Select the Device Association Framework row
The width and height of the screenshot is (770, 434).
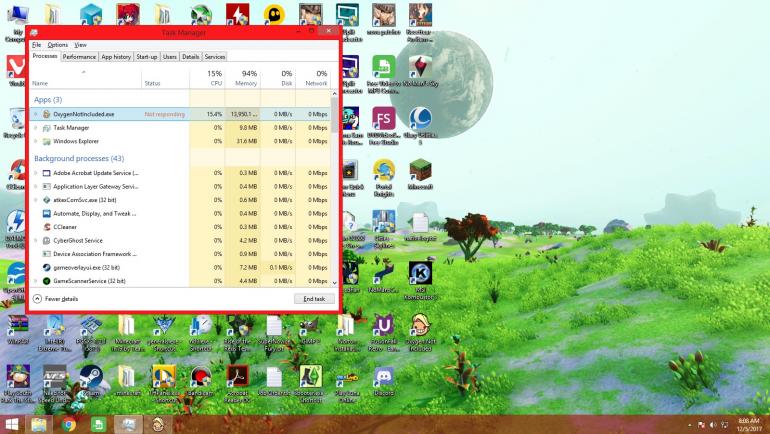click(x=180, y=254)
